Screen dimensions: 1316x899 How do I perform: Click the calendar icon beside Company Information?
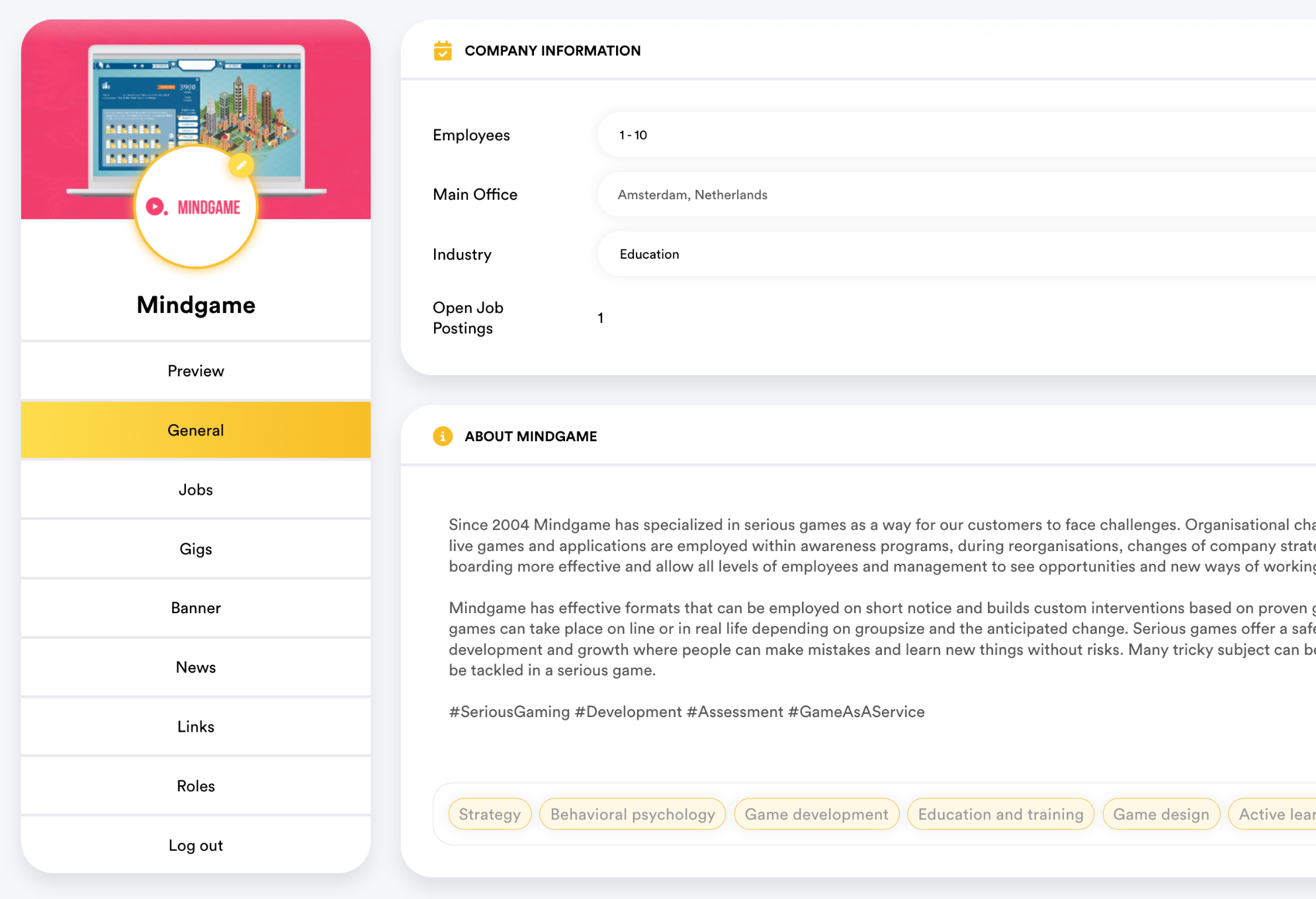click(443, 50)
